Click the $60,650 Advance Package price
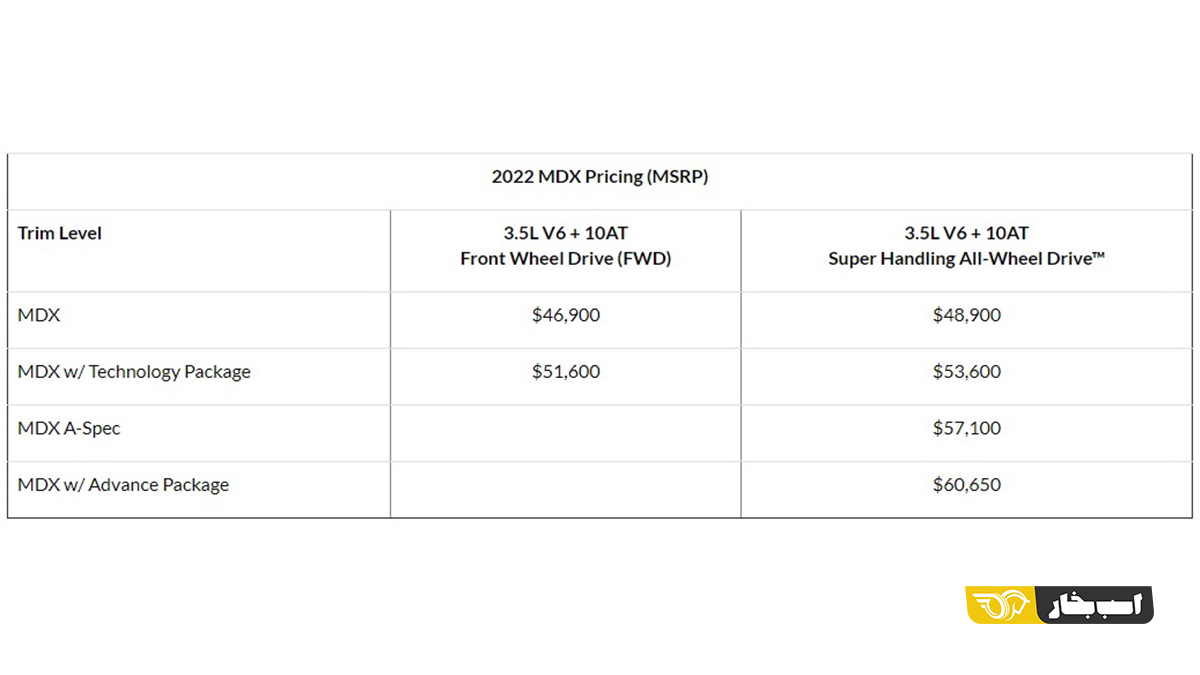 [966, 485]
